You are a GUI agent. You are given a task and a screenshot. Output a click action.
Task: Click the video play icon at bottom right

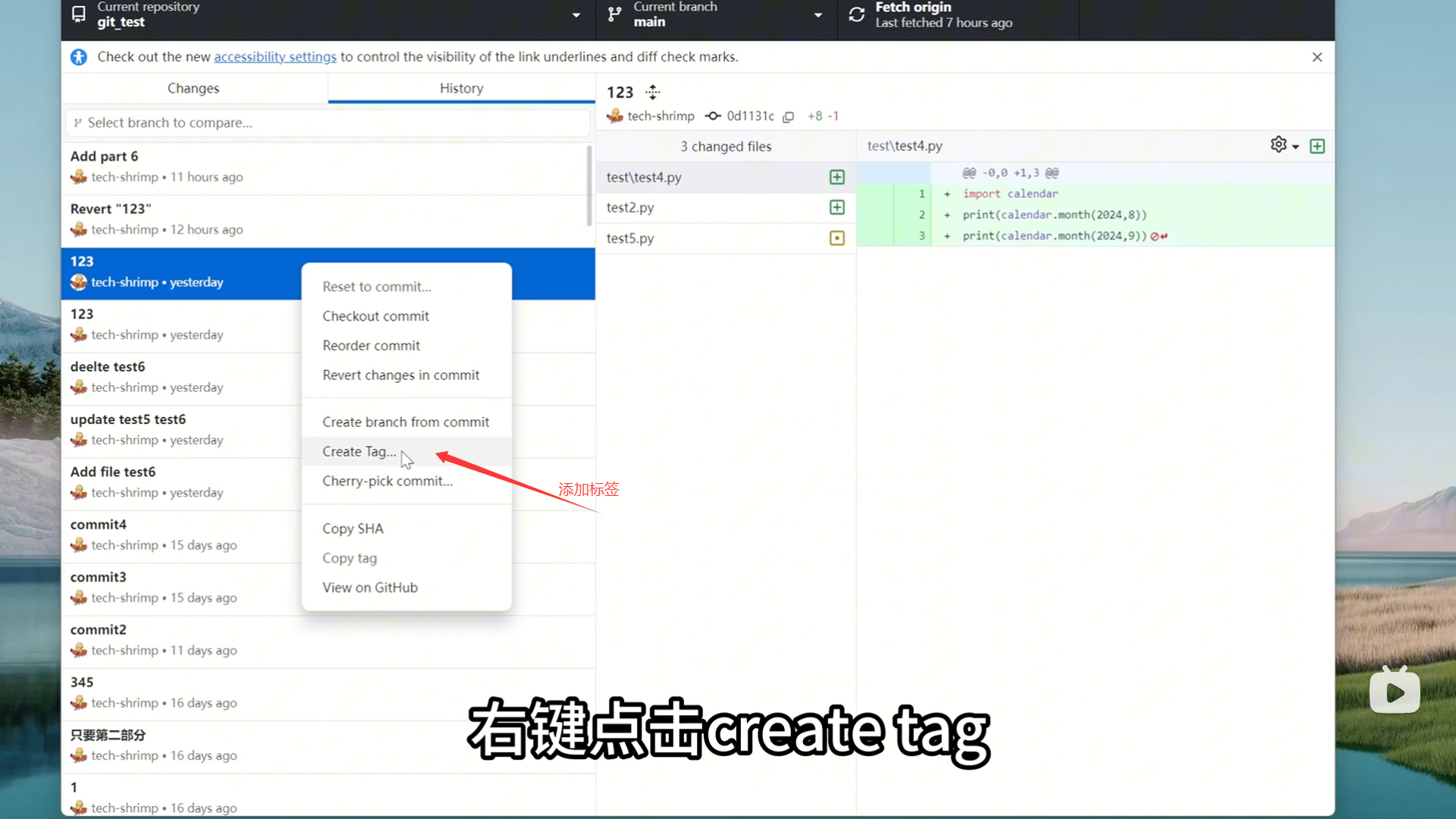click(x=1395, y=692)
